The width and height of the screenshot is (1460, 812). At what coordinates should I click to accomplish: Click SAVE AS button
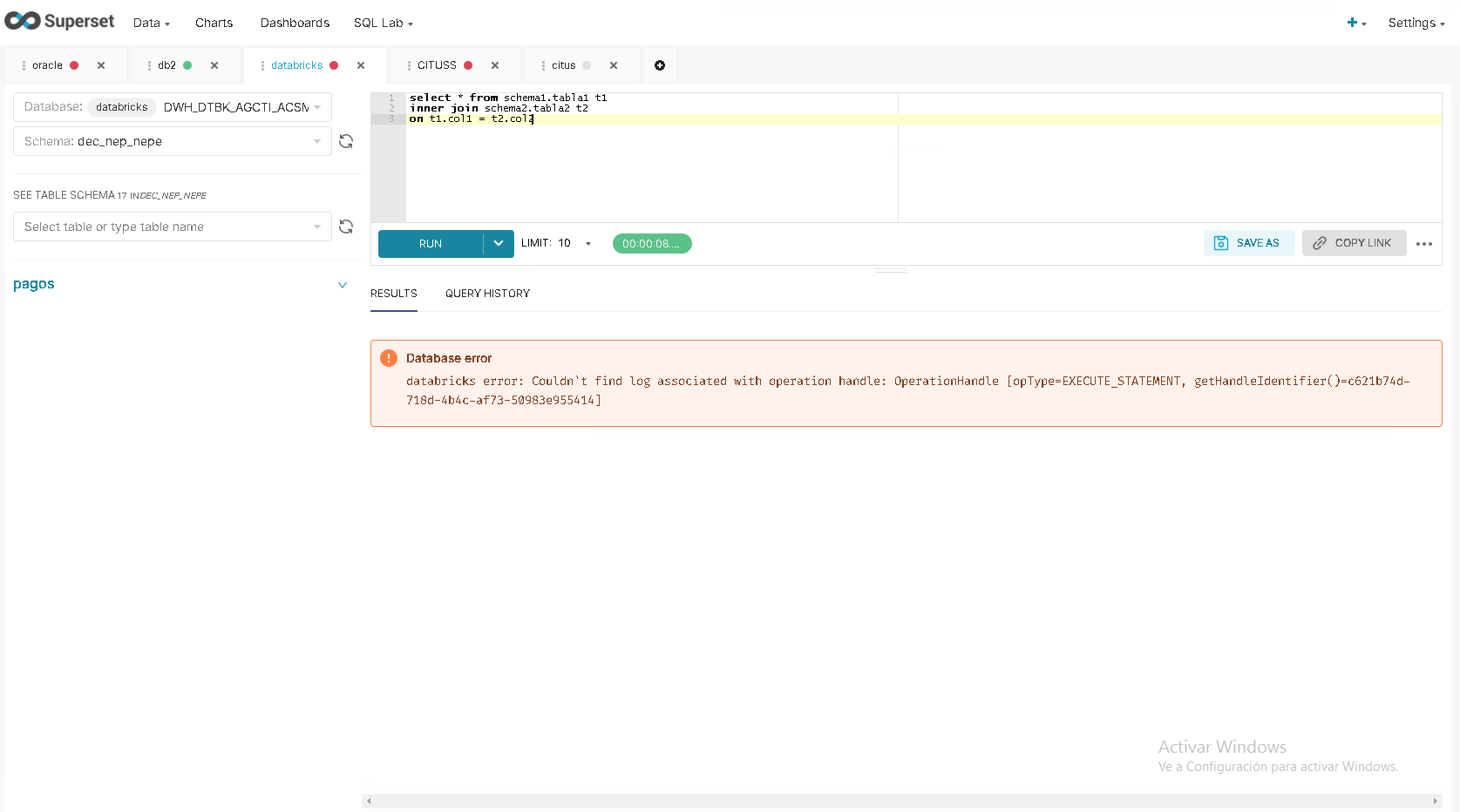click(1247, 243)
